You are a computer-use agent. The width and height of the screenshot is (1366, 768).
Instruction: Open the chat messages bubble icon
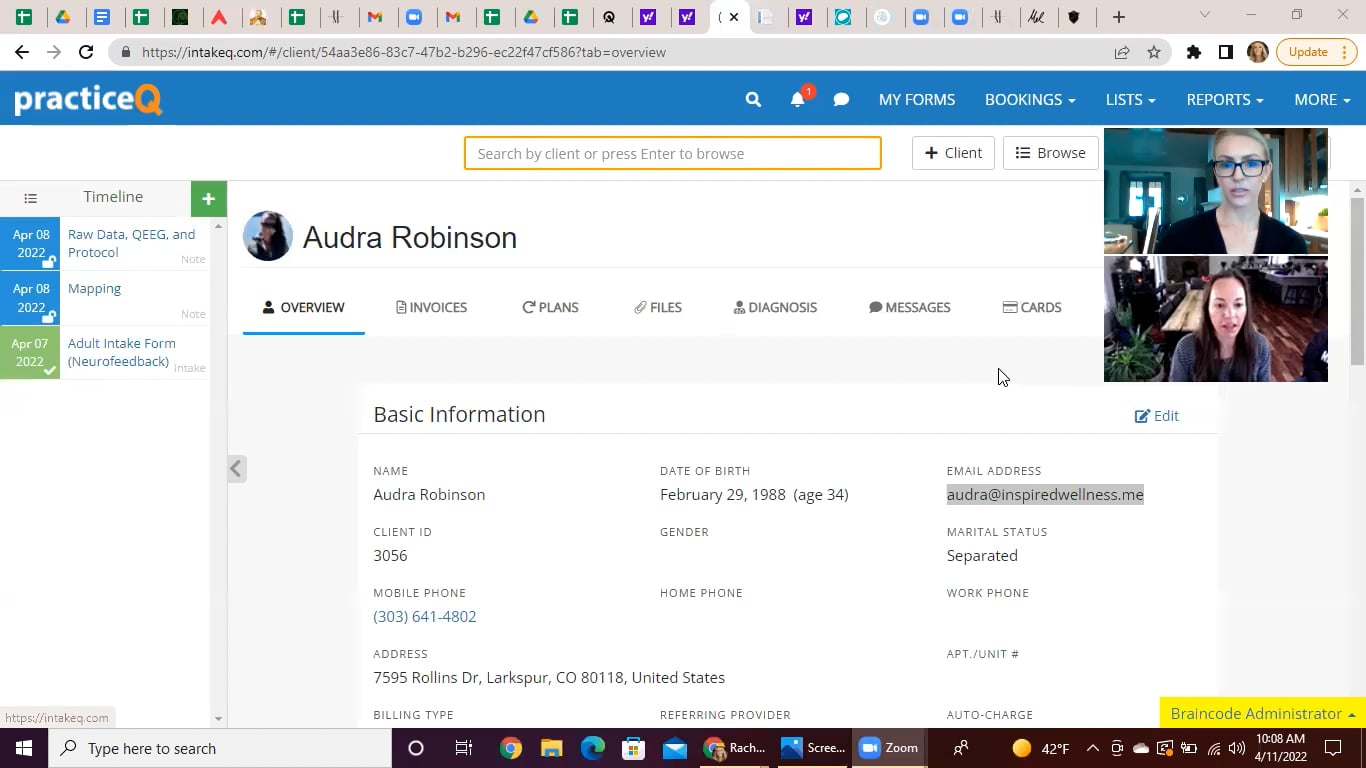(x=841, y=99)
